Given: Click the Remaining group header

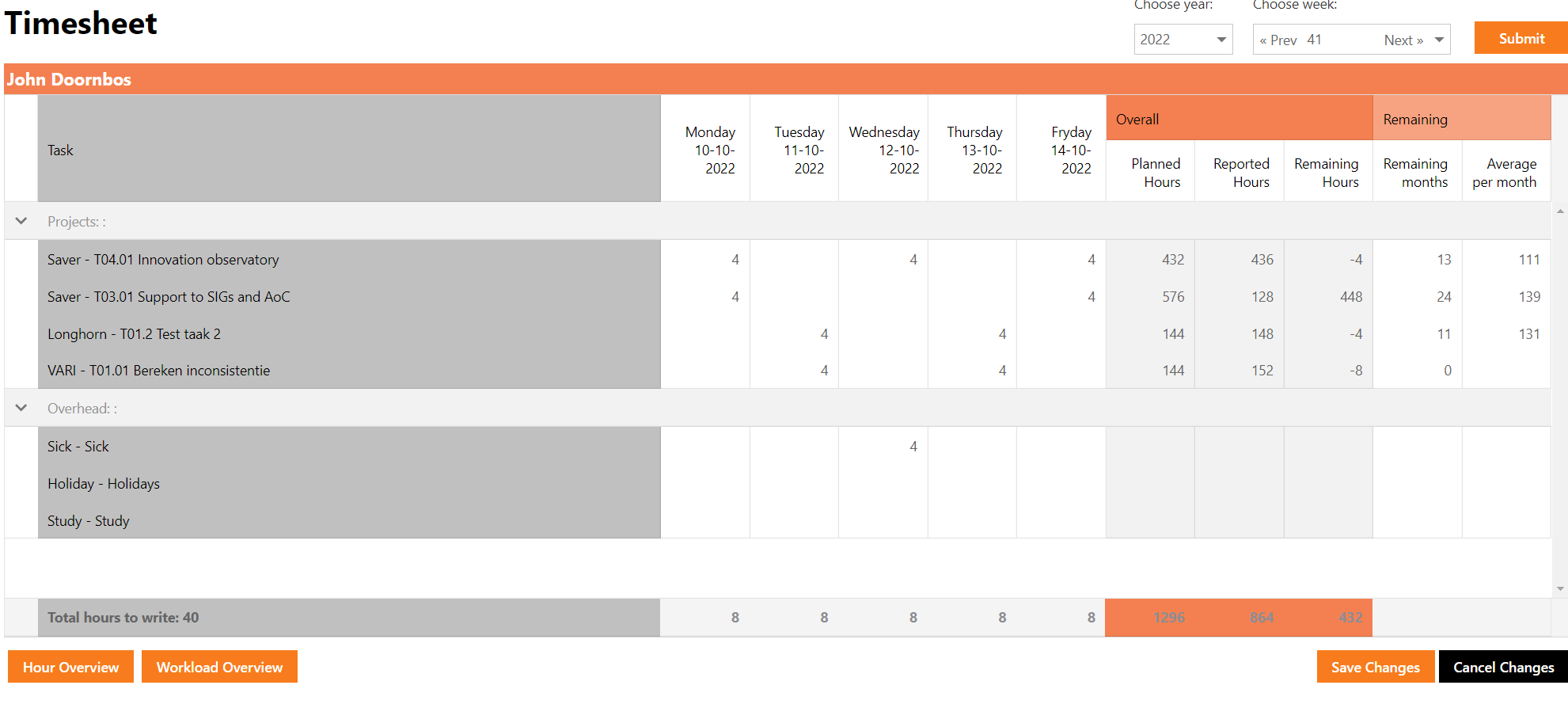Looking at the screenshot, I should pos(1462,118).
